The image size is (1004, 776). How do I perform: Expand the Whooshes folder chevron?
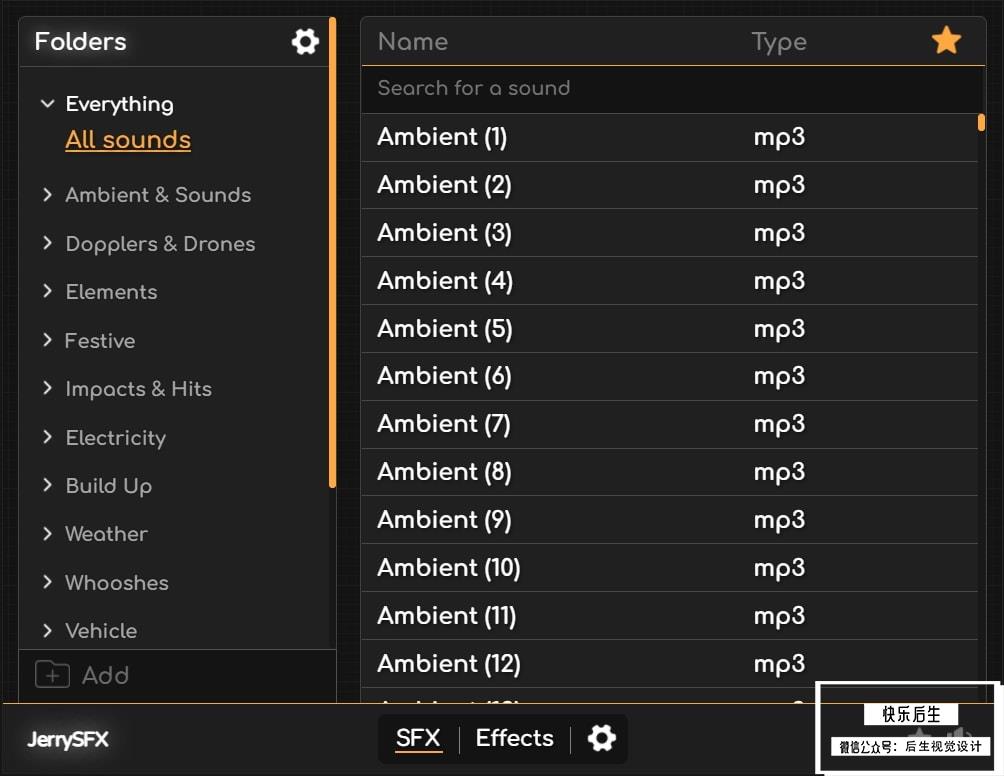(47, 581)
